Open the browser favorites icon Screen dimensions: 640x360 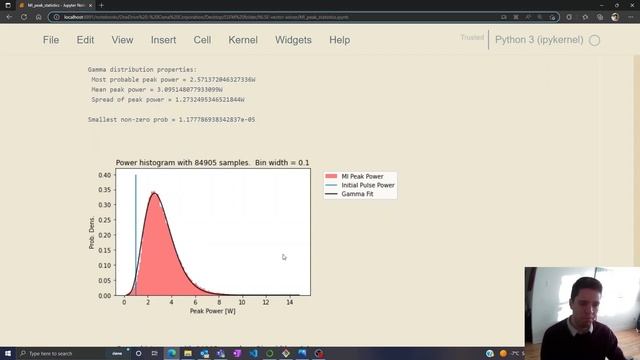pyautogui.click(x=585, y=17)
